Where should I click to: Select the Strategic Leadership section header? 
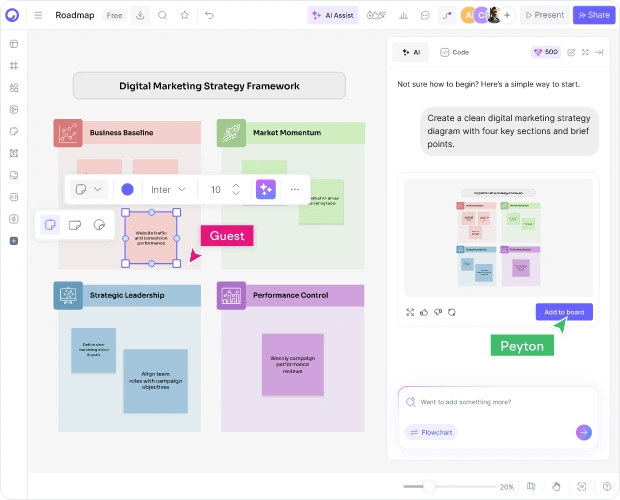tap(127, 295)
